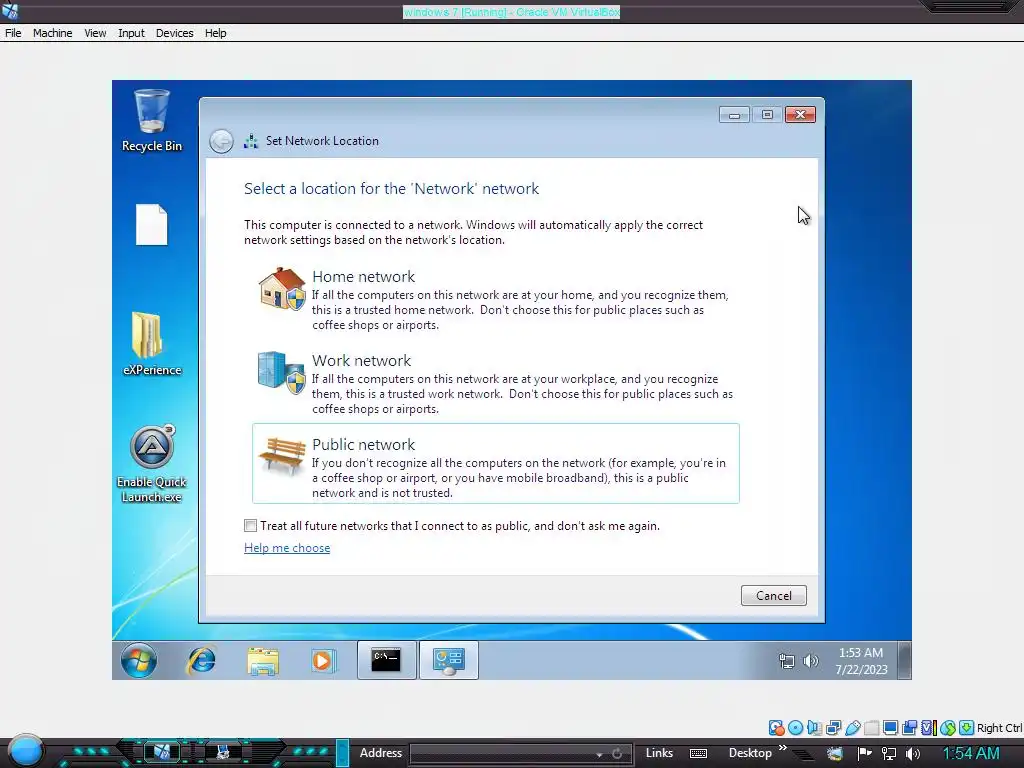Viewport: 1024px width, 768px height.
Task: Open the host Start orb button
Action: click(25, 751)
